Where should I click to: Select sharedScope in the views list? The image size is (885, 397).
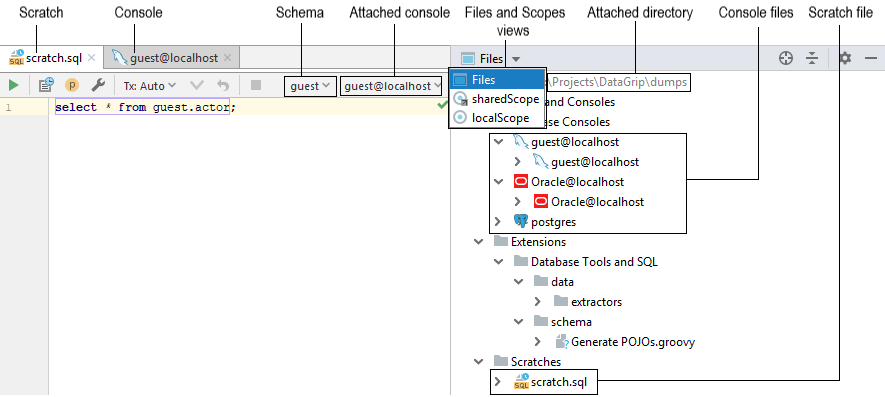pyautogui.click(x=497, y=99)
